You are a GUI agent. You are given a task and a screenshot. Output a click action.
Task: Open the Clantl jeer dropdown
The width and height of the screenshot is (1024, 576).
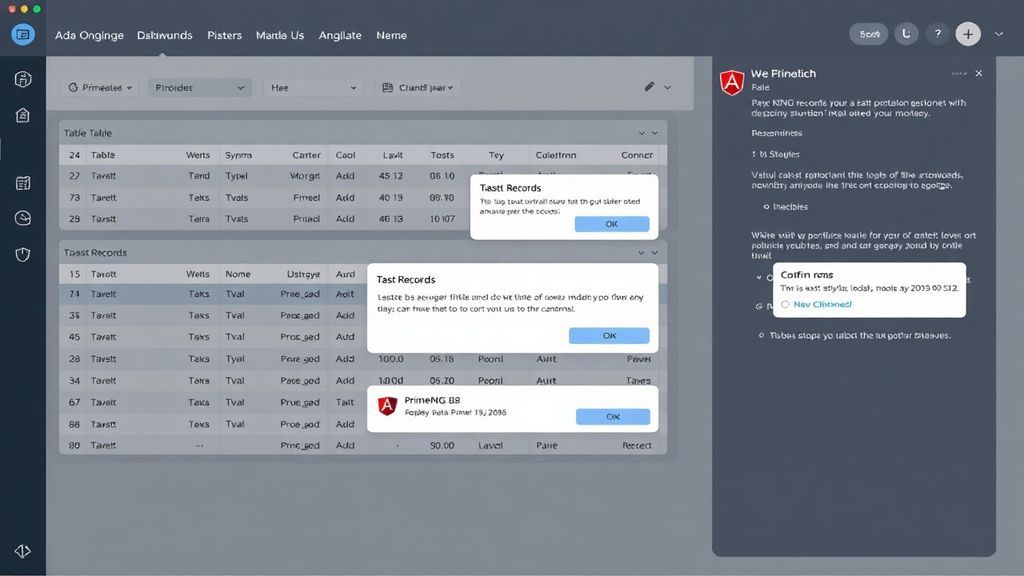point(418,88)
